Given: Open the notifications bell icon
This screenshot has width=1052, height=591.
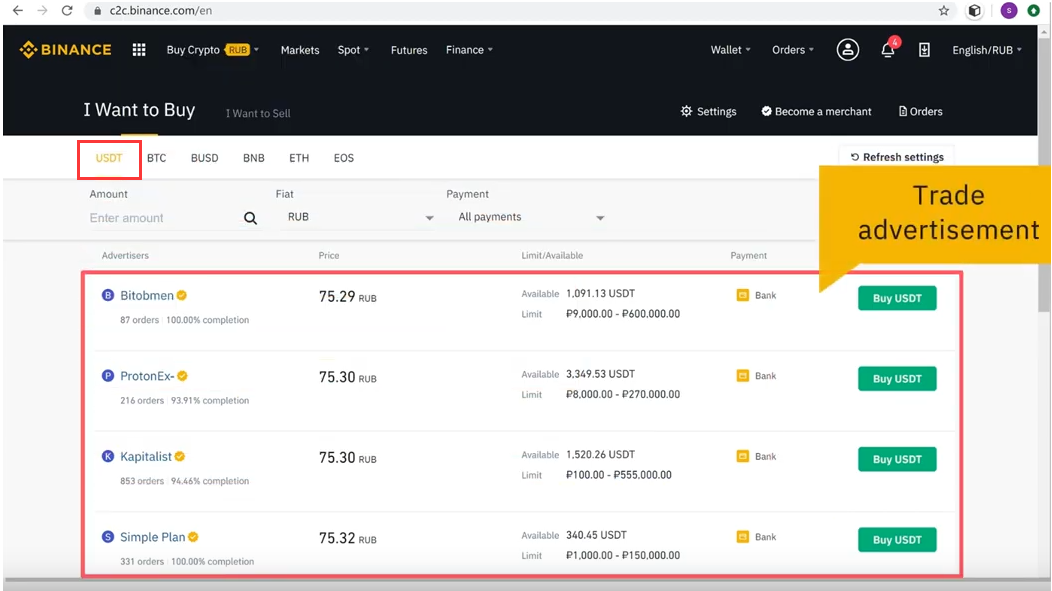Looking at the screenshot, I should point(888,50).
